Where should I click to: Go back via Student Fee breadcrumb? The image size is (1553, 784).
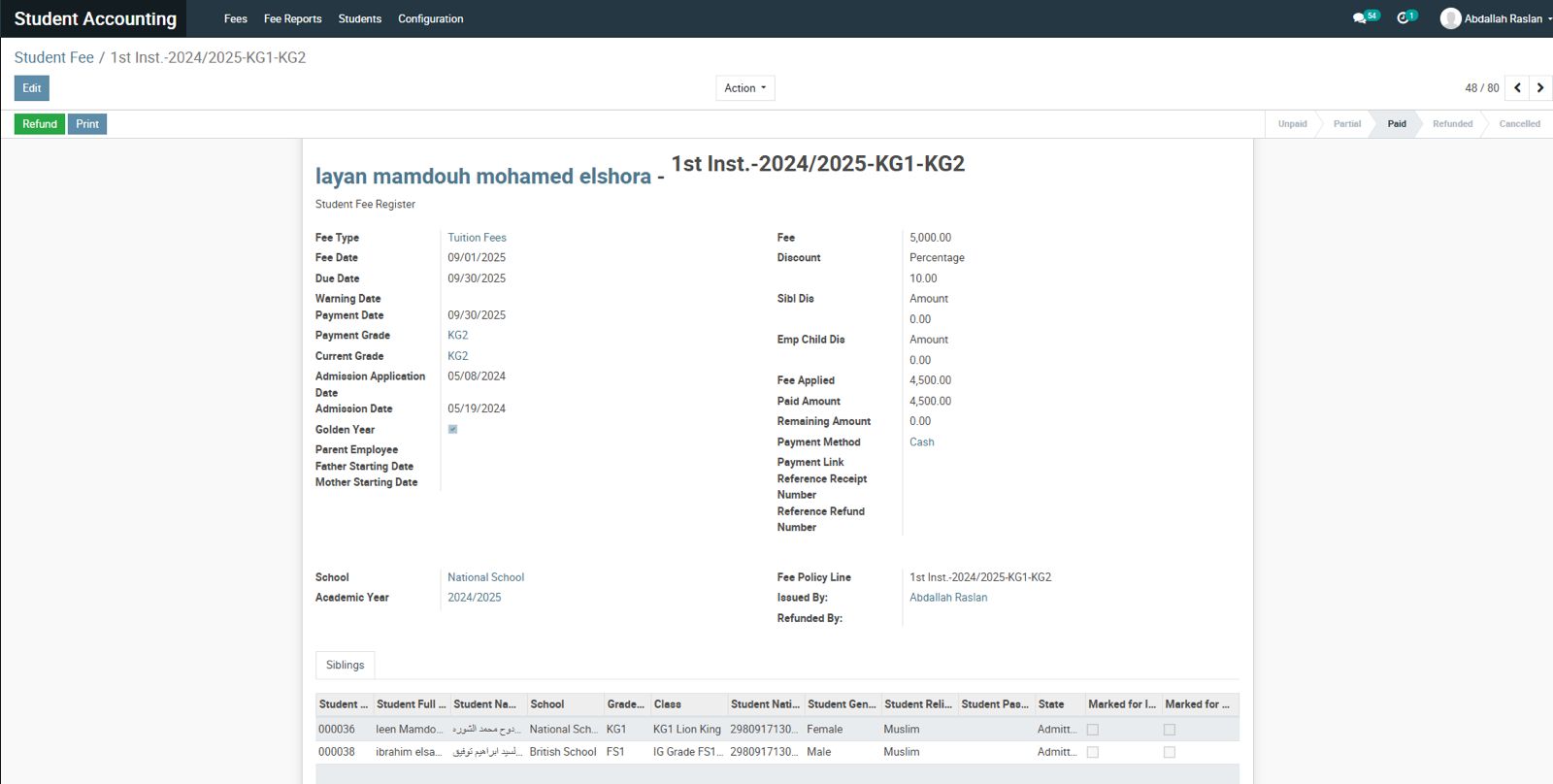54,57
